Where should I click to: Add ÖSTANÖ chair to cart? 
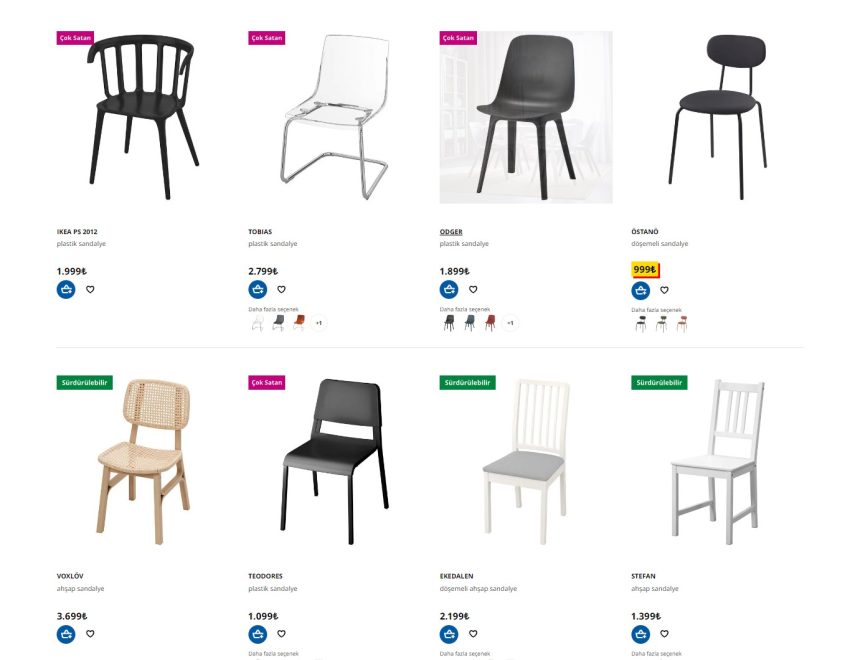[641, 290]
